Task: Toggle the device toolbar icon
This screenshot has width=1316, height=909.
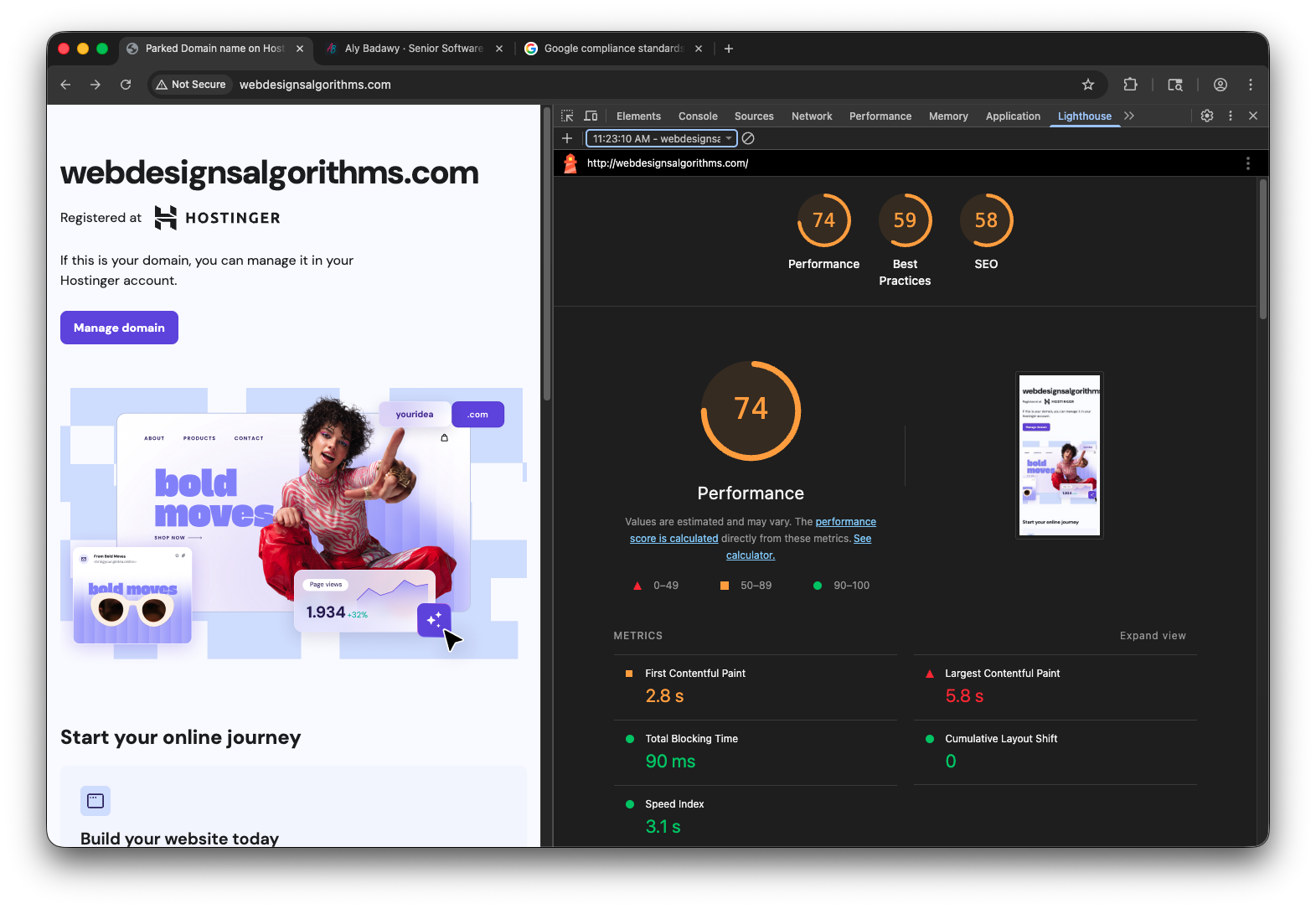Action: pos(591,116)
